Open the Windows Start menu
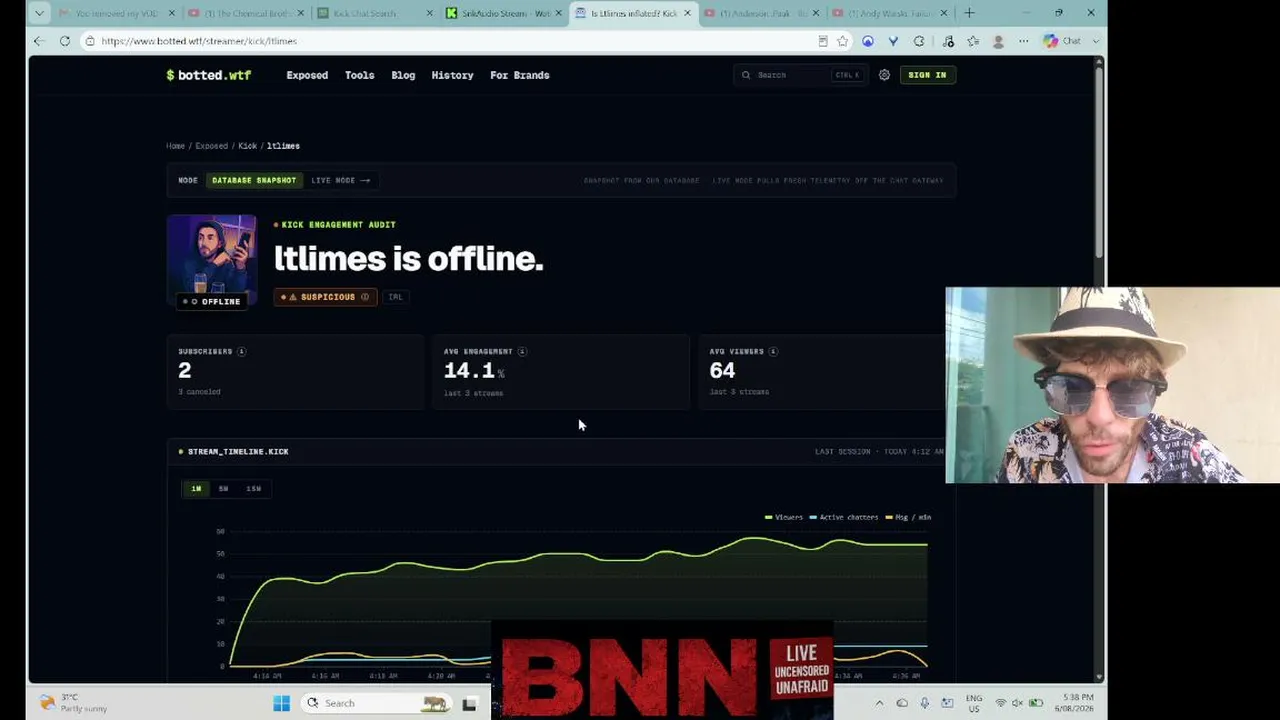Screen dimensions: 1280x720 (x=281, y=703)
